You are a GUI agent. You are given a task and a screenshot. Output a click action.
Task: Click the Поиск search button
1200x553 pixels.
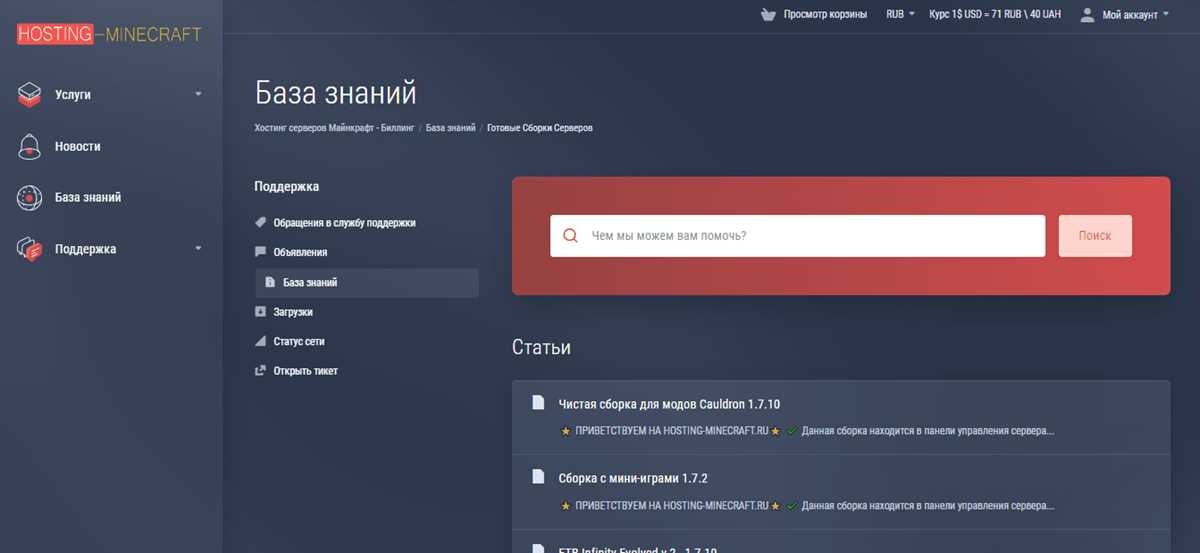[1095, 236]
